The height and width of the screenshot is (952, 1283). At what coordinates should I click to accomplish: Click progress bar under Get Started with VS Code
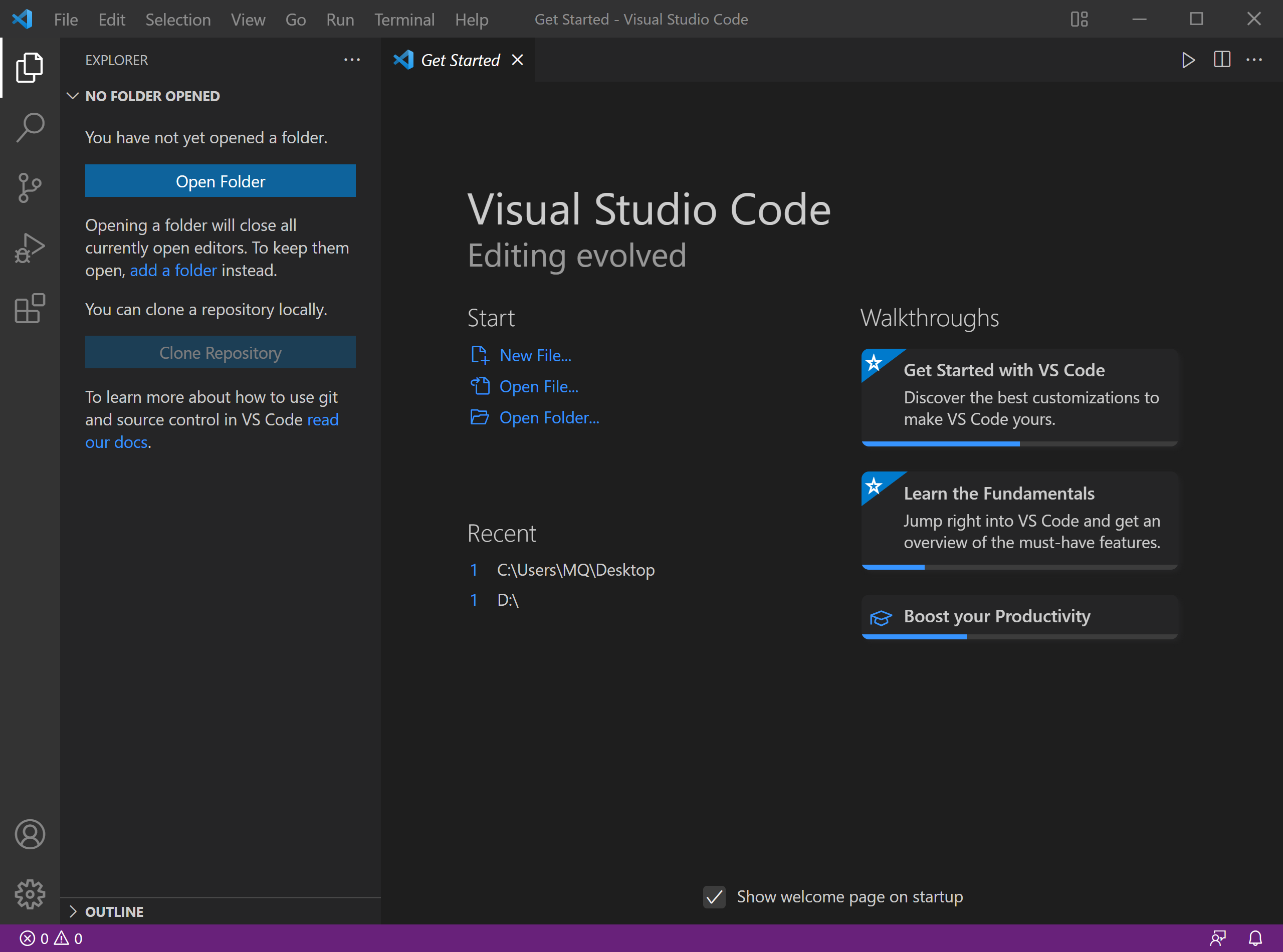tap(1019, 444)
